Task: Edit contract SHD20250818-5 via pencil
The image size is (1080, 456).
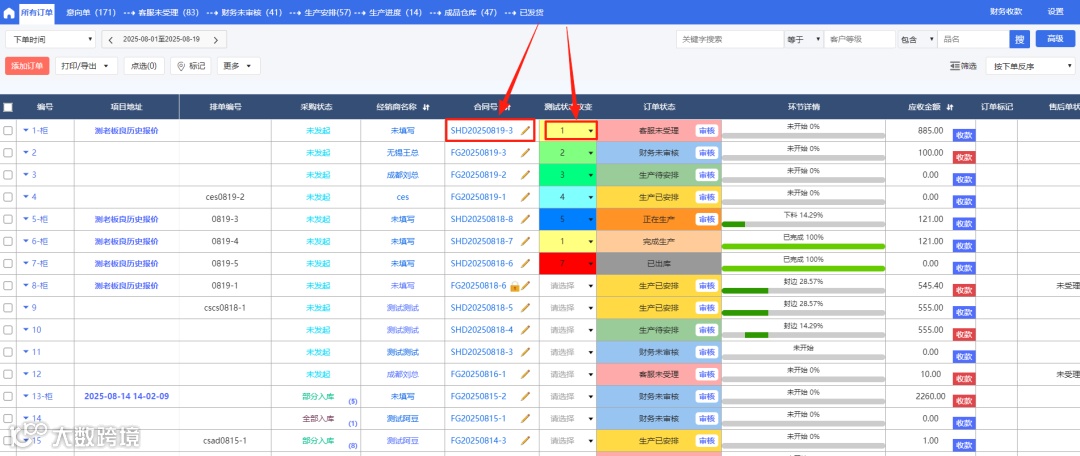Action: tap(526, 308)
